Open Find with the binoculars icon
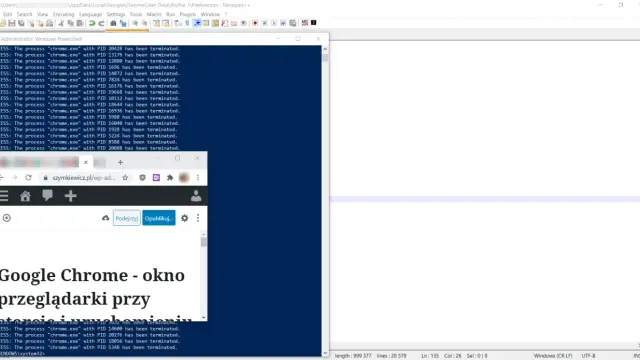The width and height of the screenshot is (640, 360). pyautogui.click(x=113, y=23)
